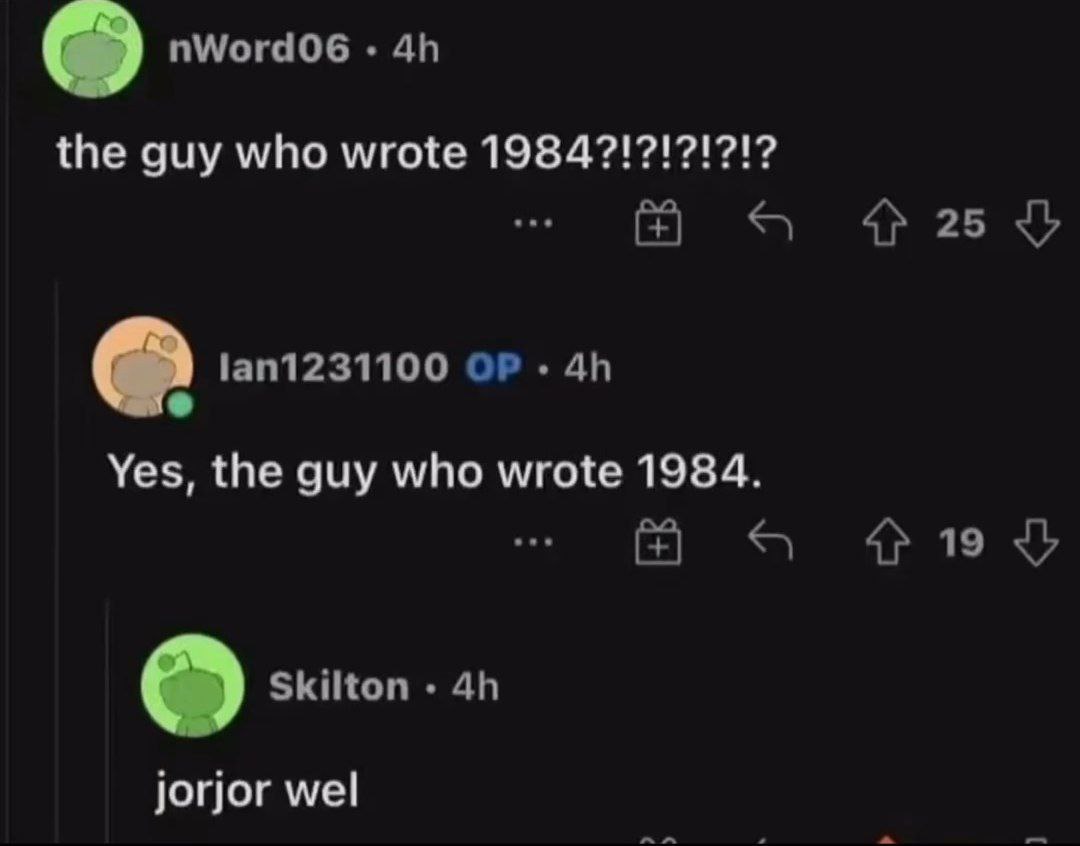This screenshot has height=846, width=1080.
Task: Reply to nWord06's comment
Action: point(771,221)
